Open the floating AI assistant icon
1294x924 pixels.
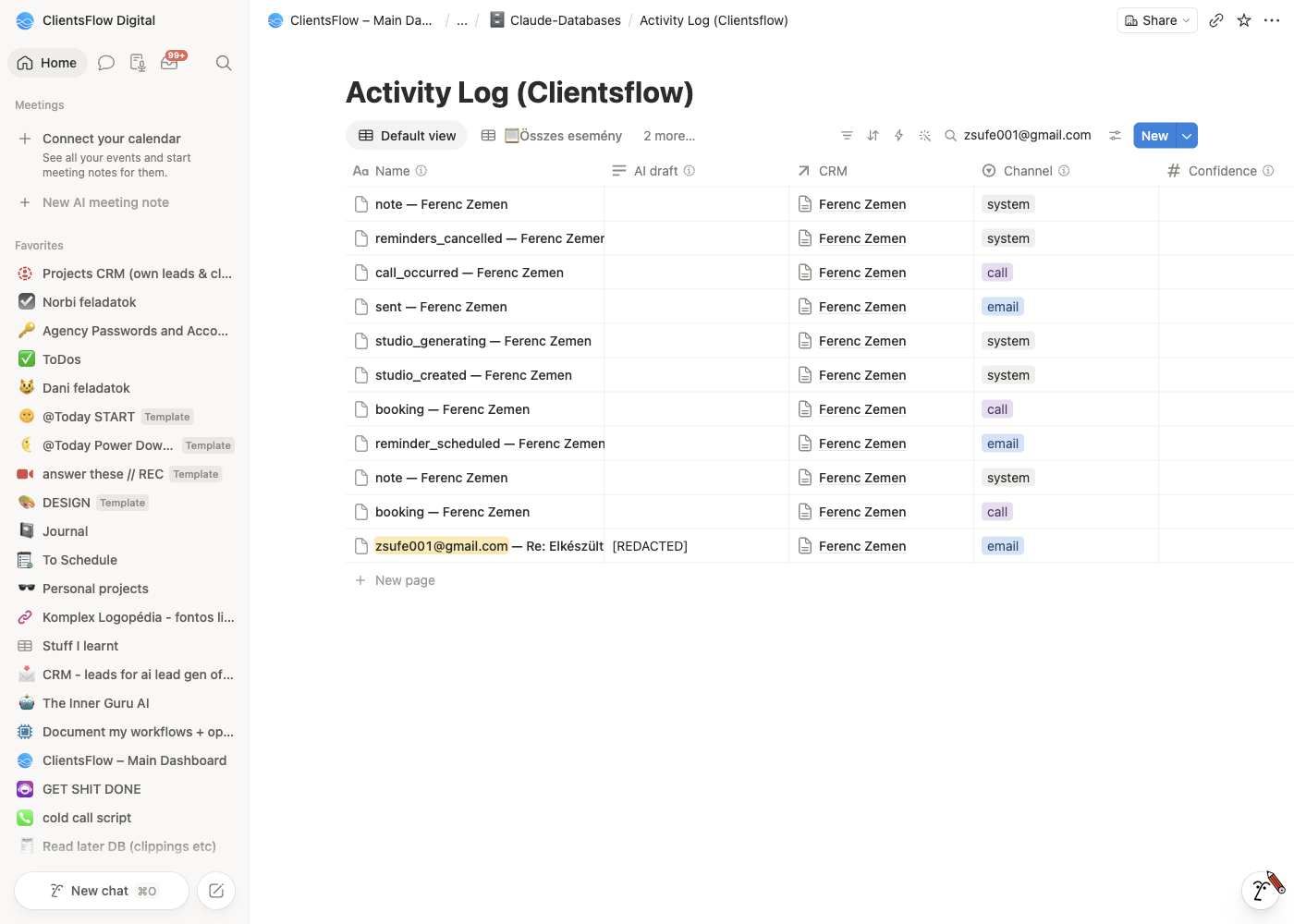pos(1261,890)
